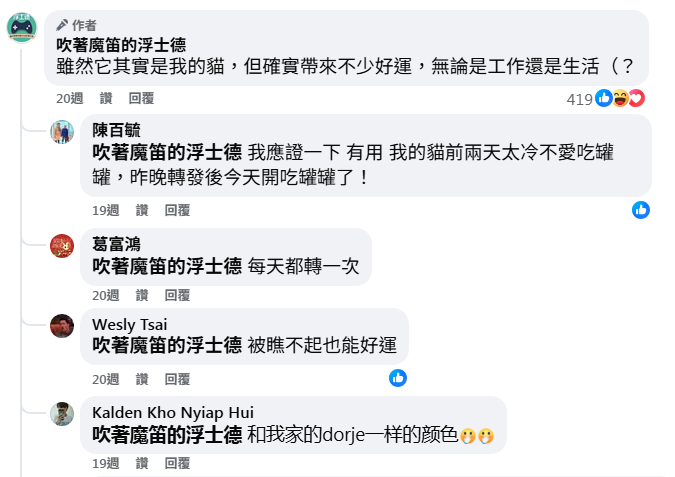Reply to 葛富鴻's comment via 回覆

pos(177,295)
